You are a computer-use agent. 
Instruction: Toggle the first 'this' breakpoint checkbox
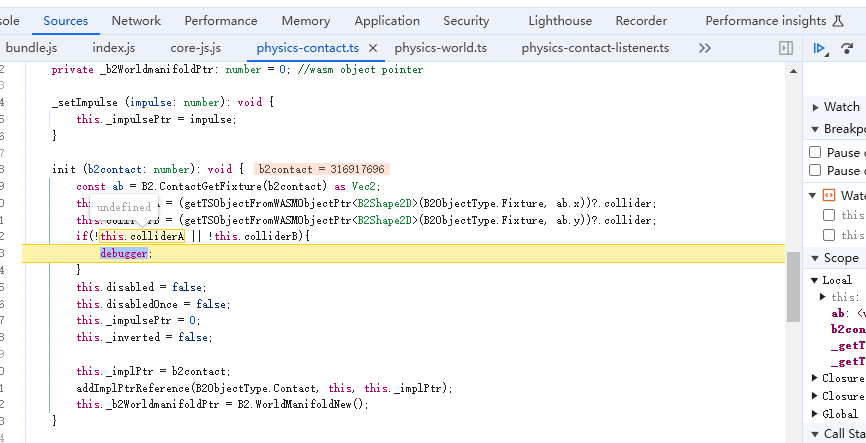coord(829,215)
